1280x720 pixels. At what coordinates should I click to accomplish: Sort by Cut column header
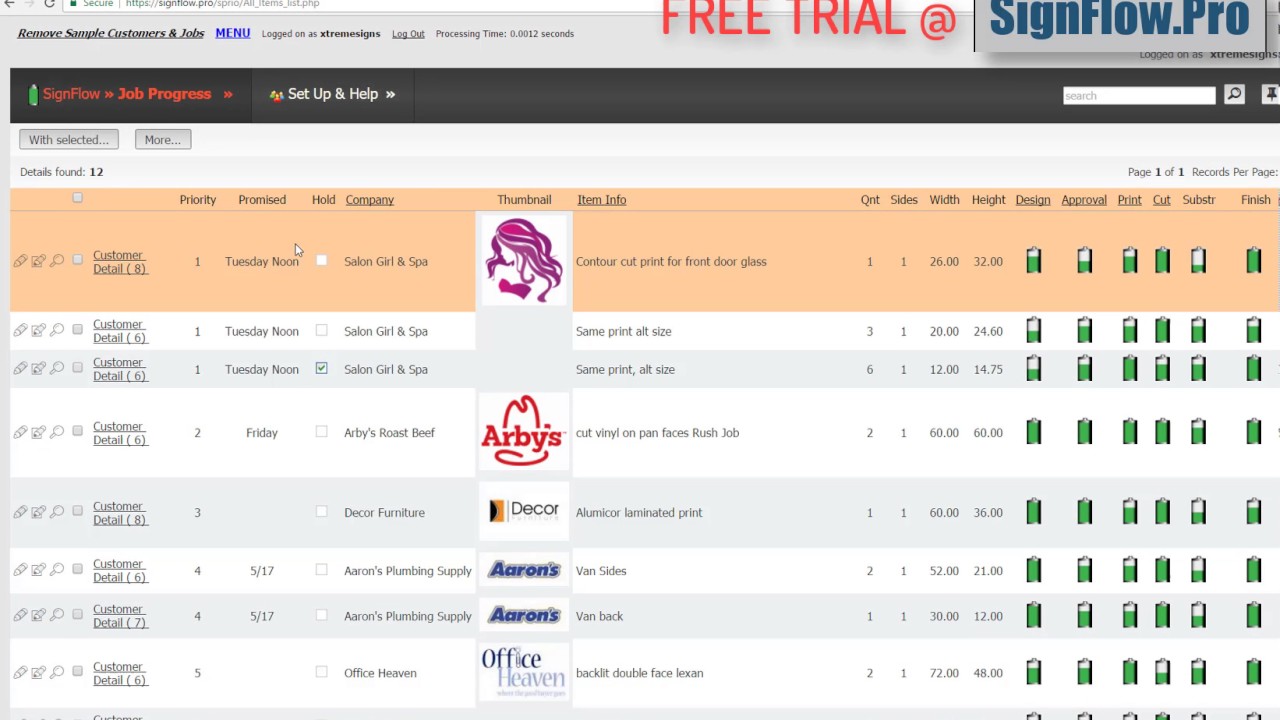pos(1161,200)
